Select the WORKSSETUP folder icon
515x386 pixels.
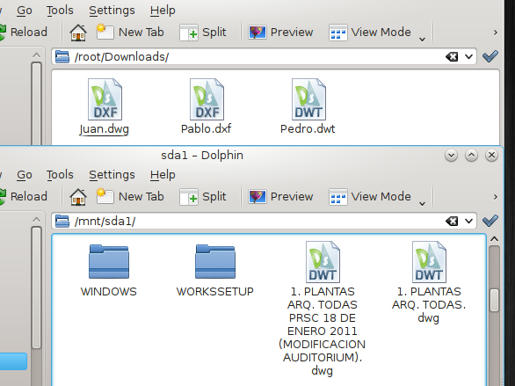215,261
